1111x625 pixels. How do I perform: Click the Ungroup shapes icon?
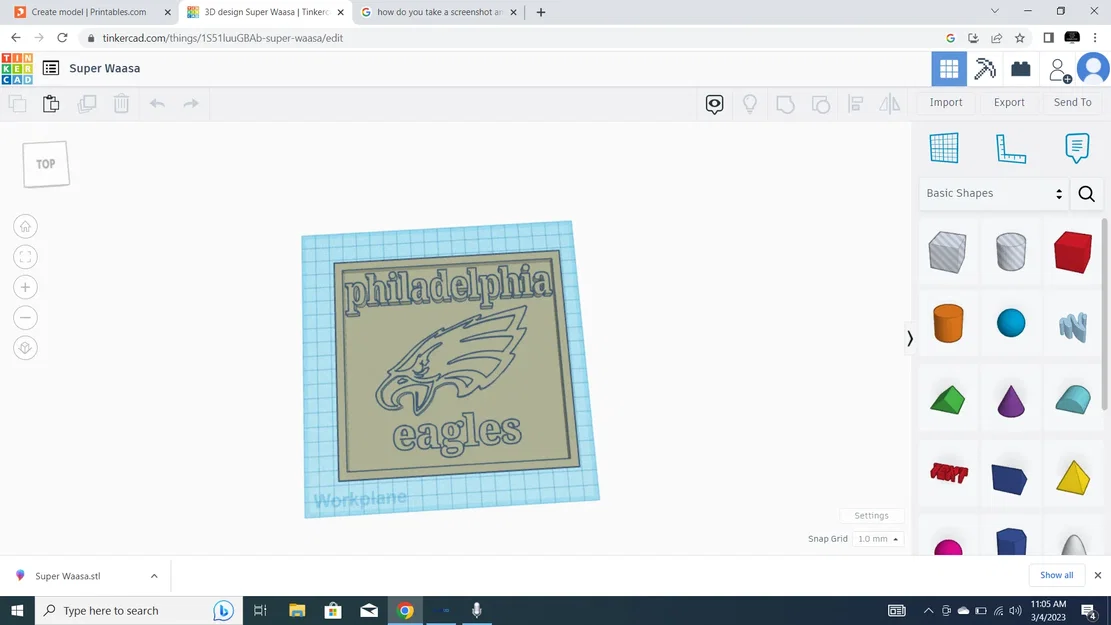click(x=820, y=104)
